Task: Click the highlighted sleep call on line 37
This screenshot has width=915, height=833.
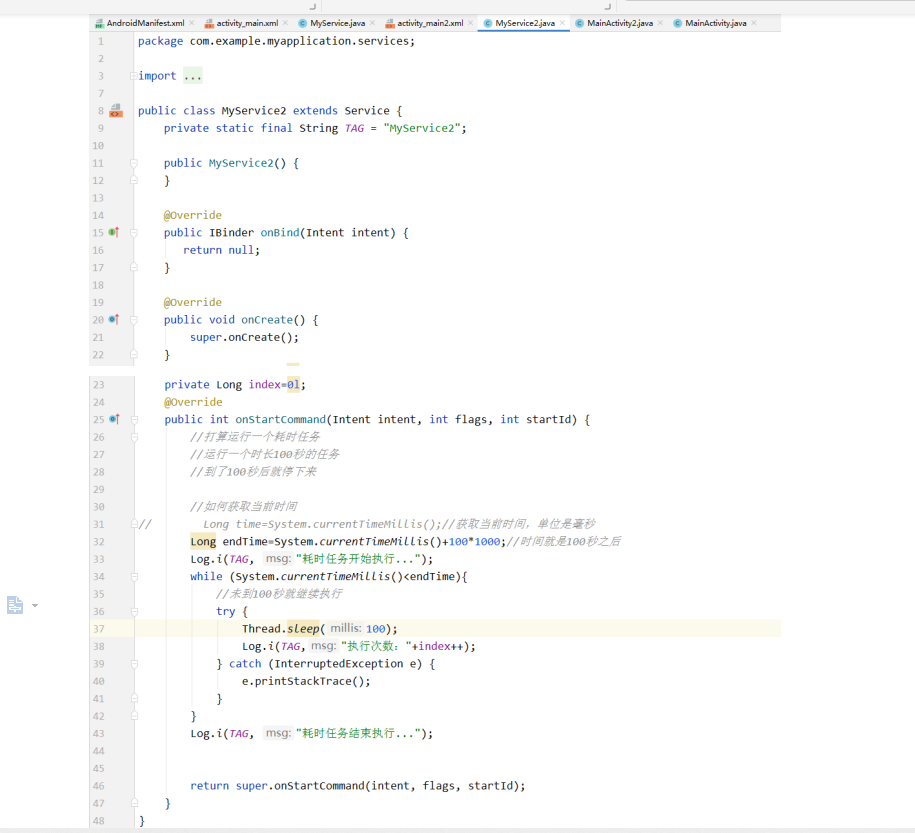Action: (303, 629)
